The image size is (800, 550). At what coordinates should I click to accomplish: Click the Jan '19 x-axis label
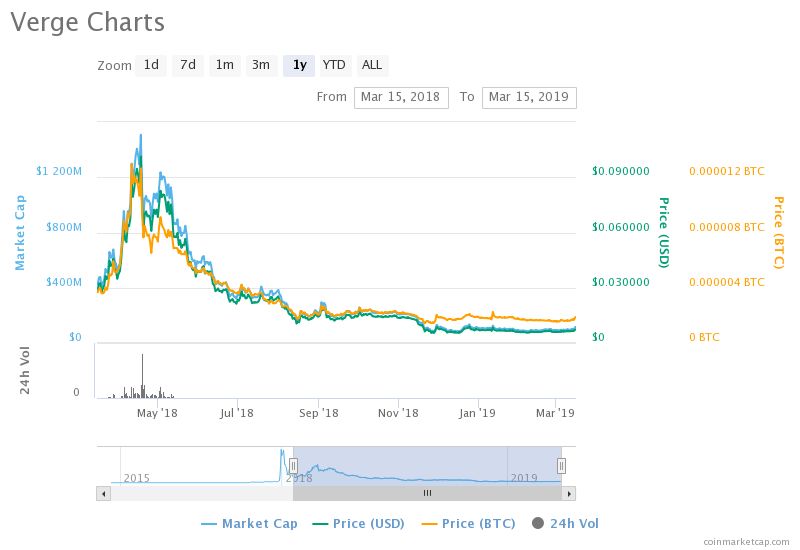[477, 413]
